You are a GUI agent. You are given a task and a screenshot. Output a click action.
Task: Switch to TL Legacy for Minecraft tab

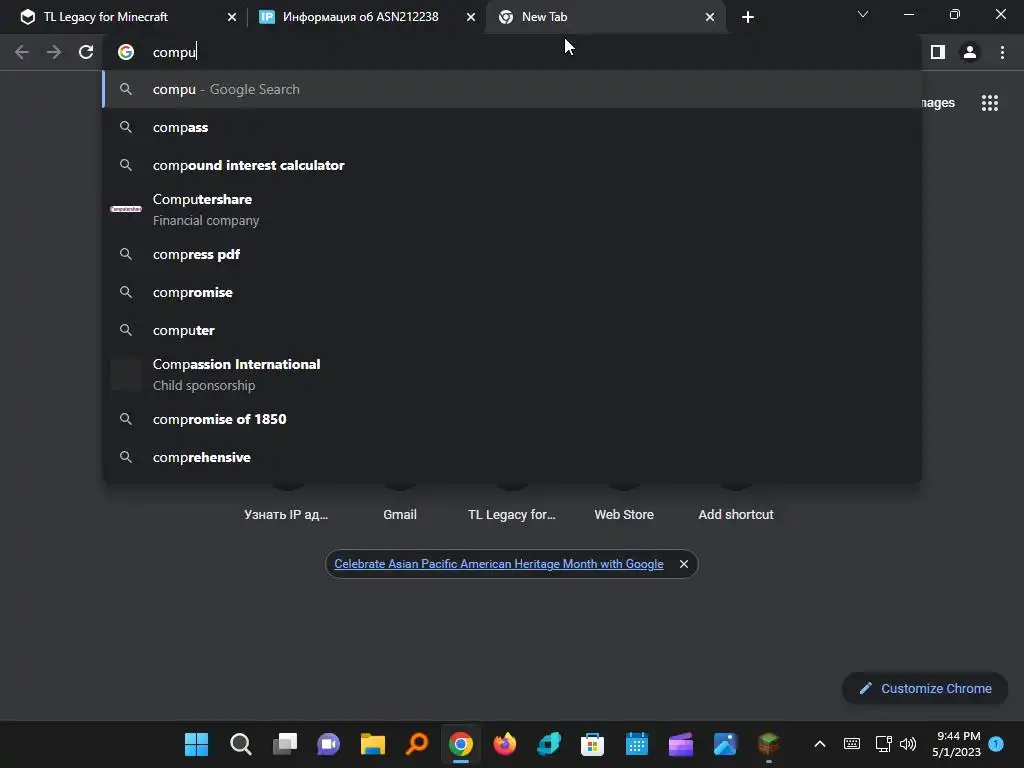tap(127, 17)
